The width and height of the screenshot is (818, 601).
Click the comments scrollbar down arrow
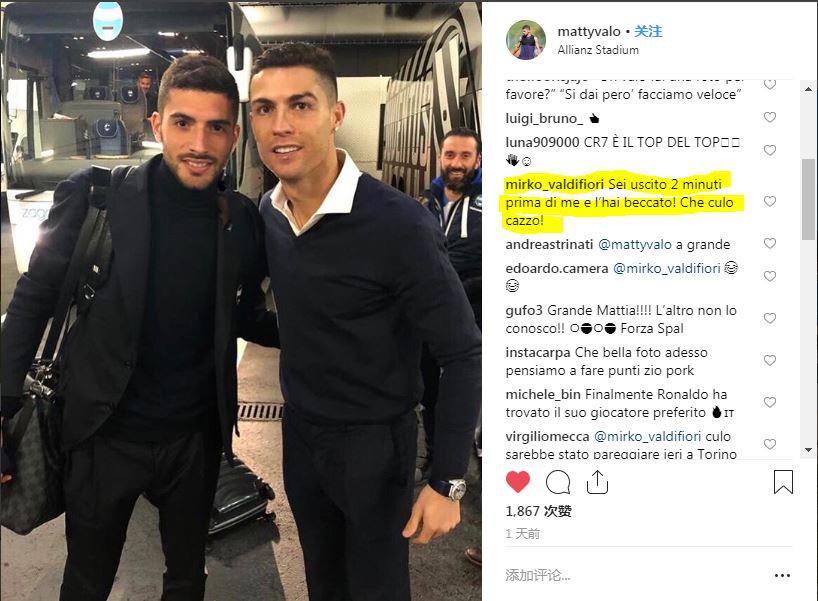tap(808, 450)
